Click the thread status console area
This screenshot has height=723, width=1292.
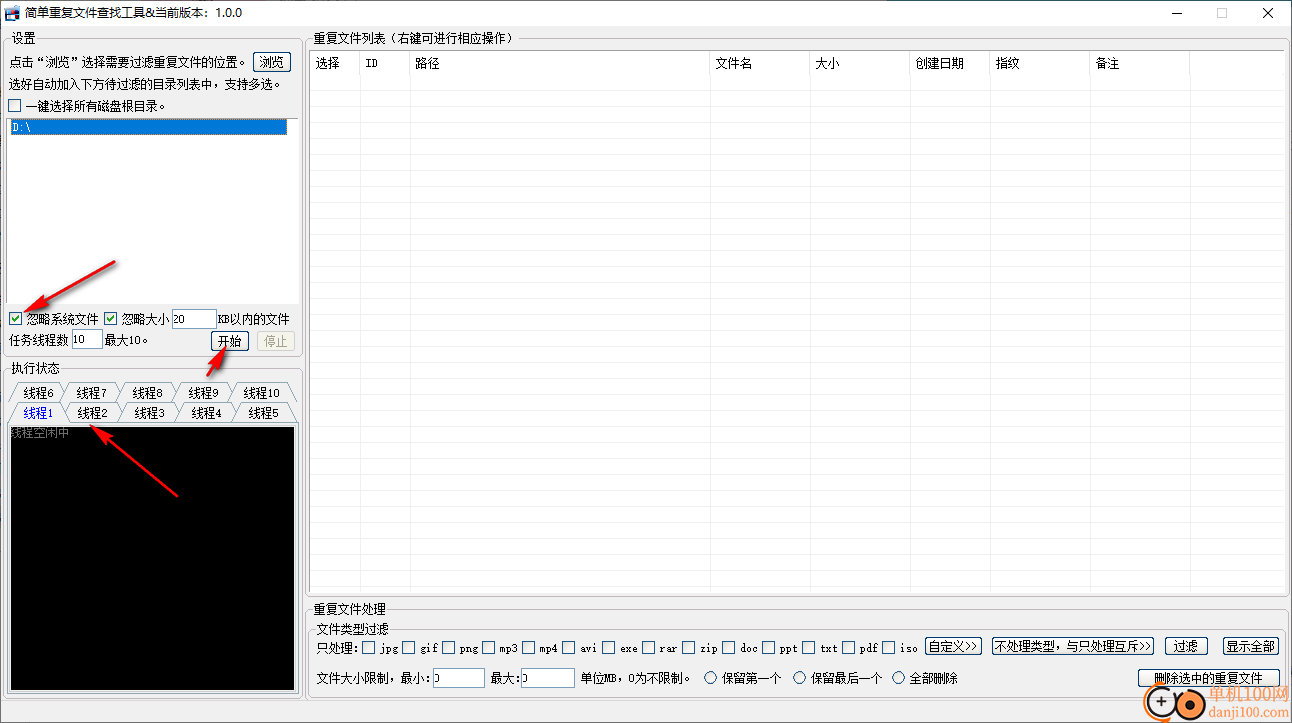pyautogui.click(x=152, y=558)
